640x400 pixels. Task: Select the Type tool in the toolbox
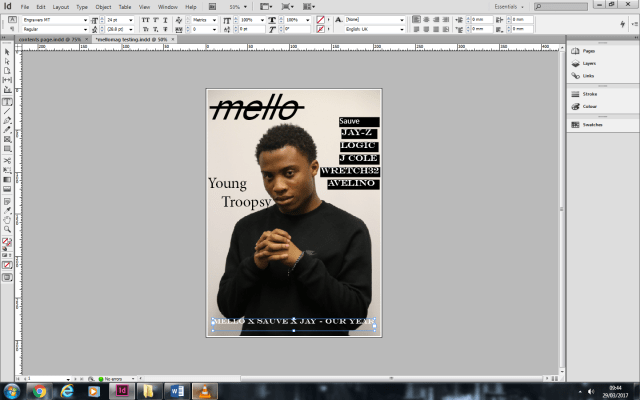pos(6,102)
